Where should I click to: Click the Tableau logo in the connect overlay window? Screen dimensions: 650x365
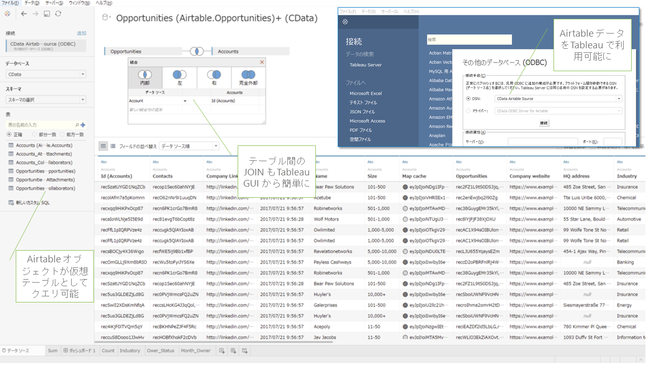(x=345, y=22)
